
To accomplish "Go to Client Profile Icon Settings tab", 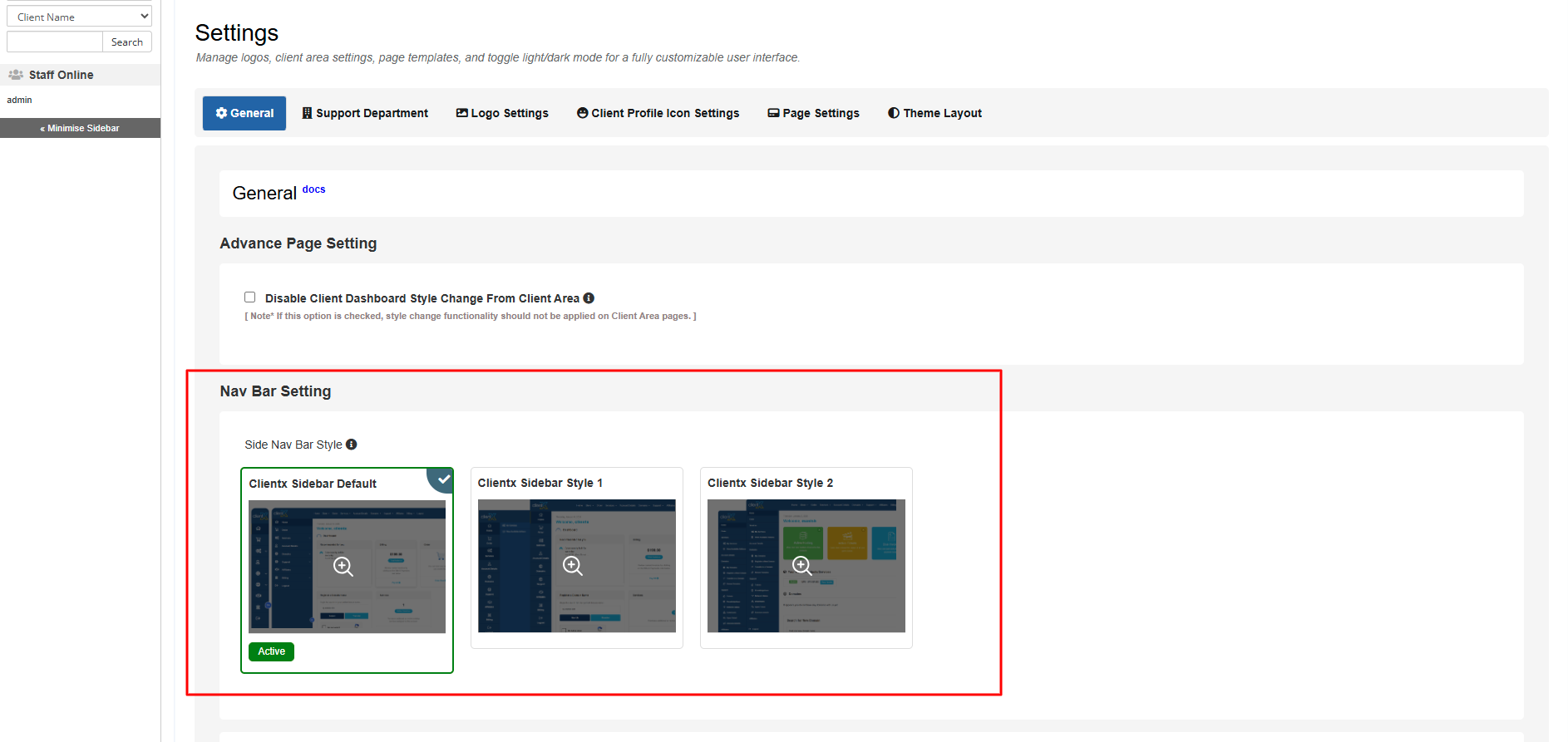I will (x=658, y=113).
